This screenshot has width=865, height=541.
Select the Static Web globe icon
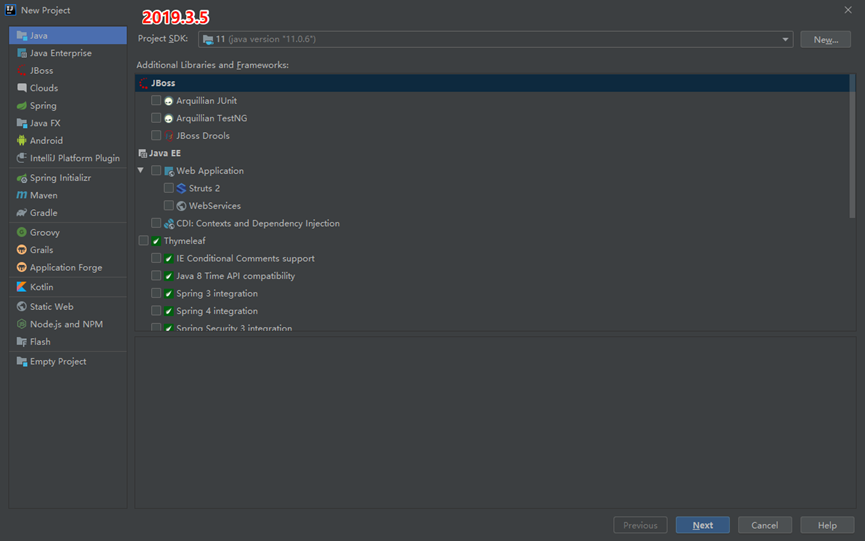pyautogui.click(x=22, y=307)
